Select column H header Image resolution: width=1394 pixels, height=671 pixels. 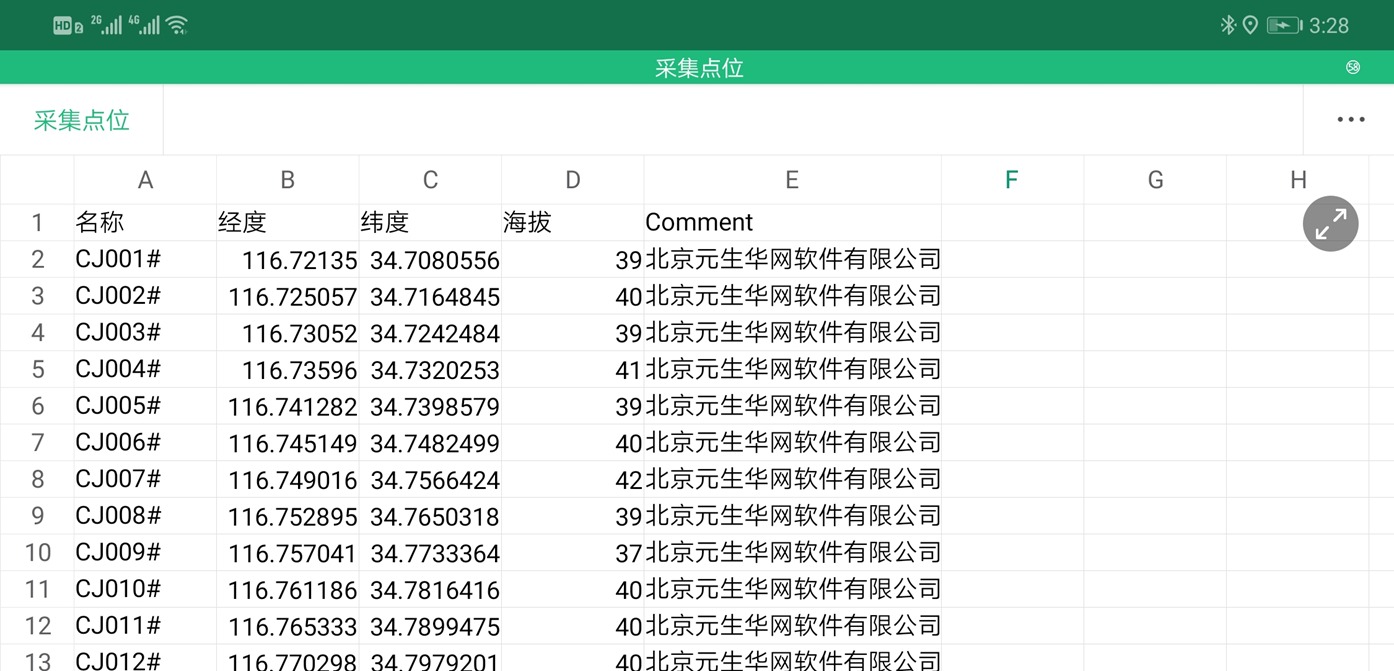coord(1297,180)
